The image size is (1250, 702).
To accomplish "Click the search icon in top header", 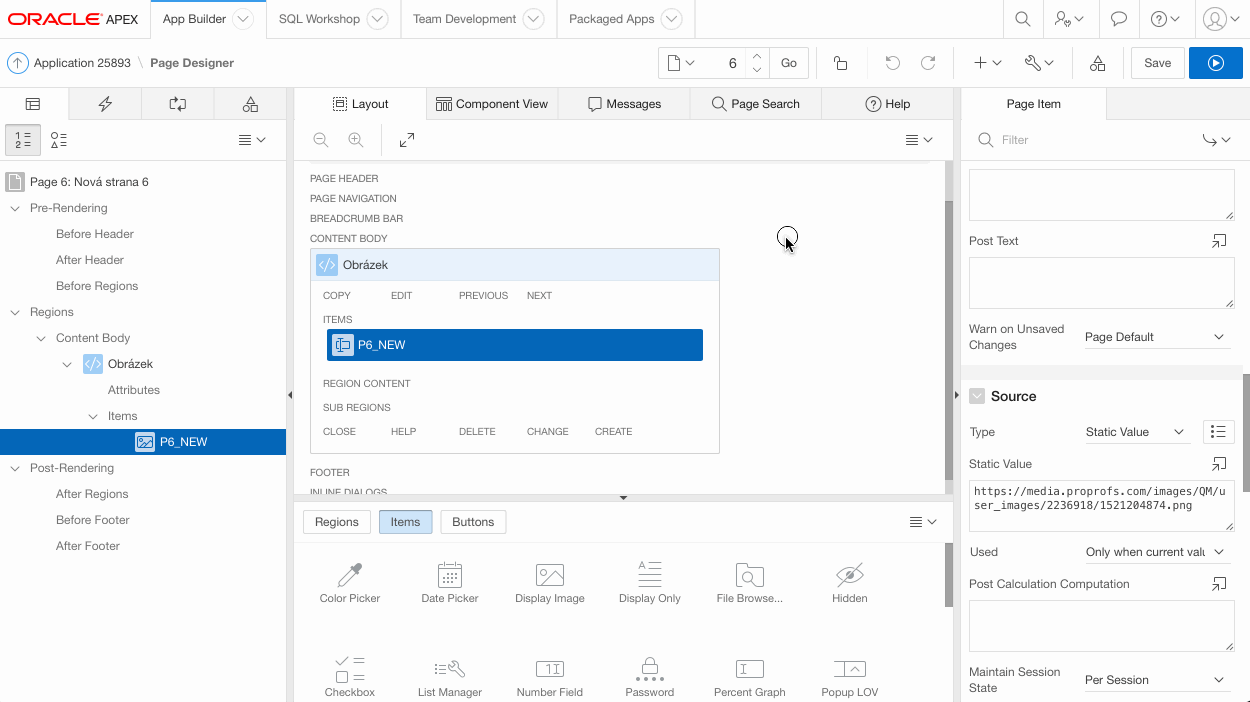I will pyautogui.click(x=1022, y=19).
